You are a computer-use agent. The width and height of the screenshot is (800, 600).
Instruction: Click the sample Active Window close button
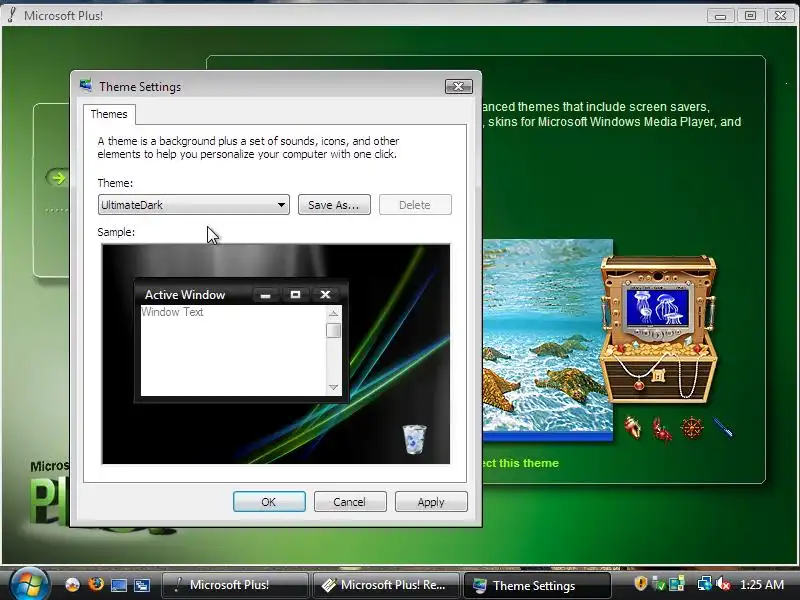[x=326, y=294]
